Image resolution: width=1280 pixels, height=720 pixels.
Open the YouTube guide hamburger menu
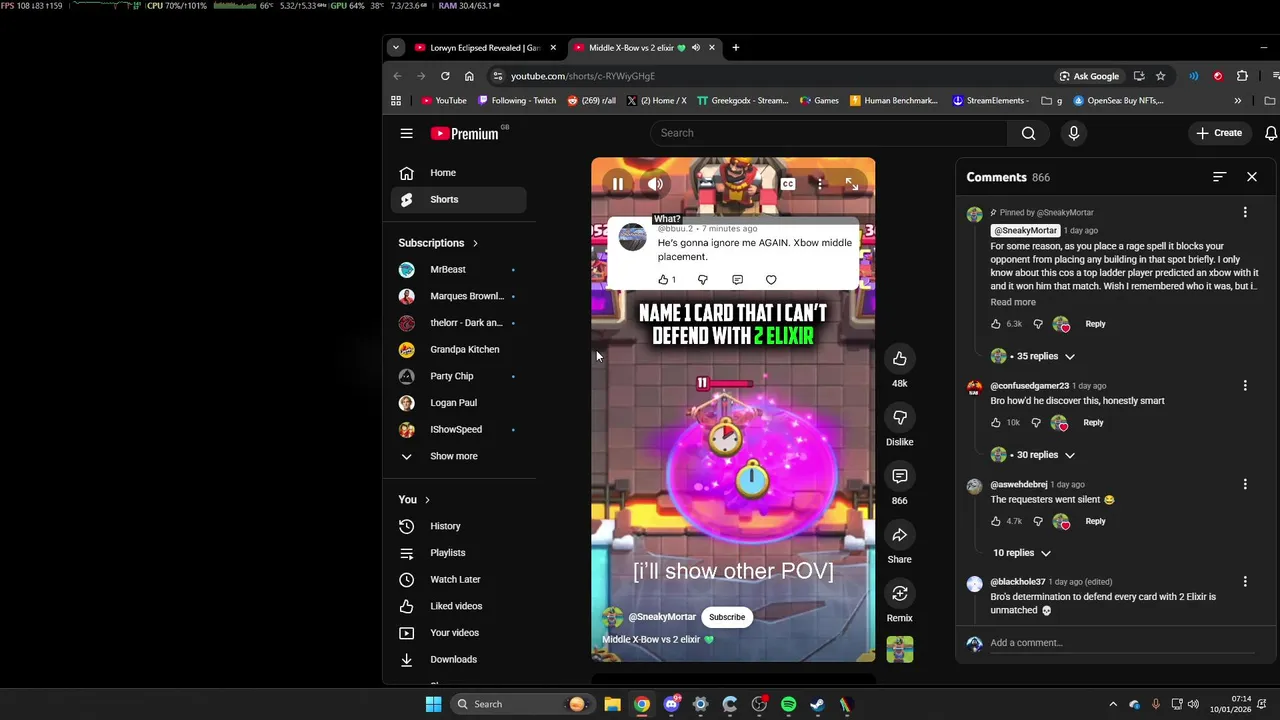pos(406,133)
